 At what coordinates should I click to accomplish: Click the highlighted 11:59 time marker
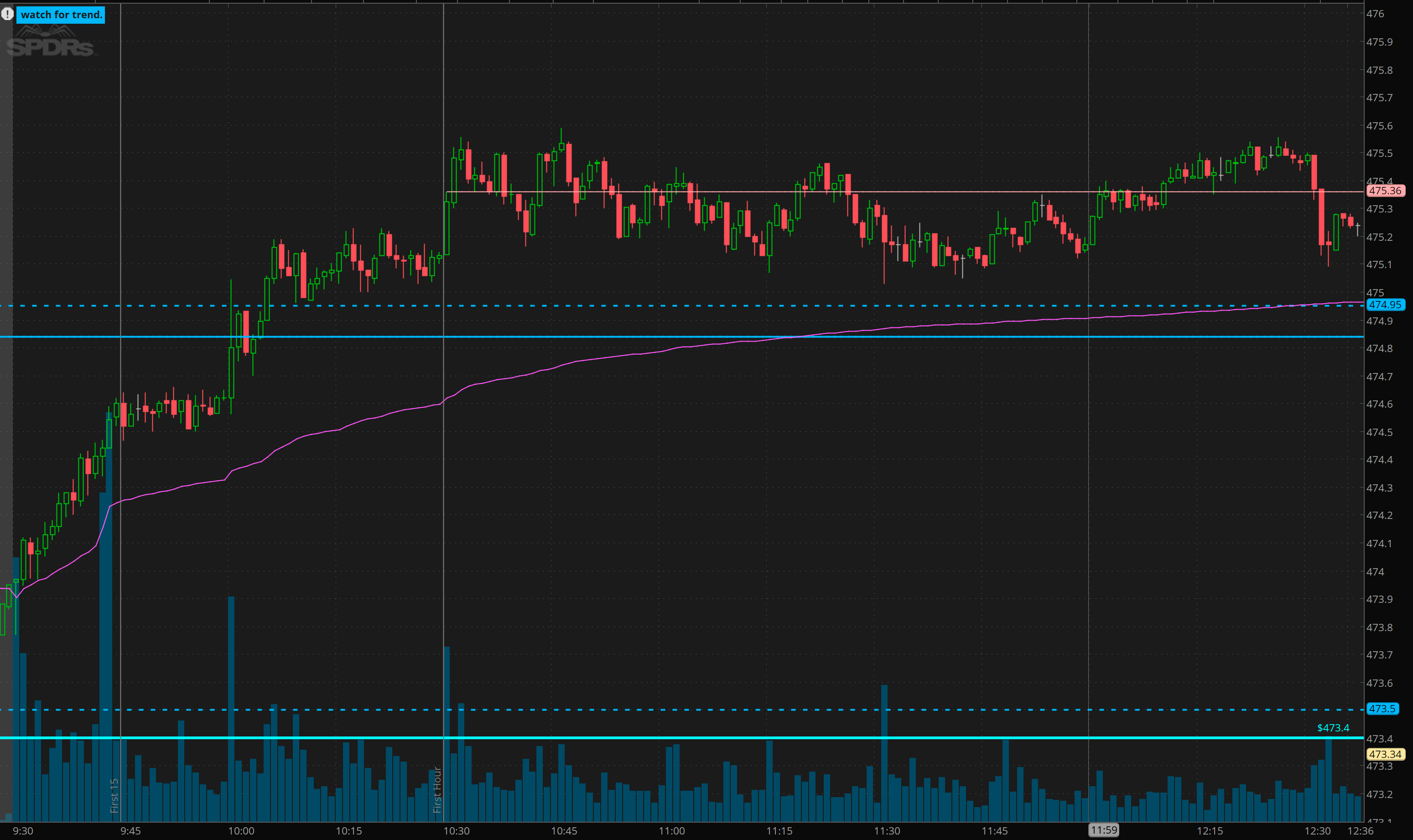1104,830
